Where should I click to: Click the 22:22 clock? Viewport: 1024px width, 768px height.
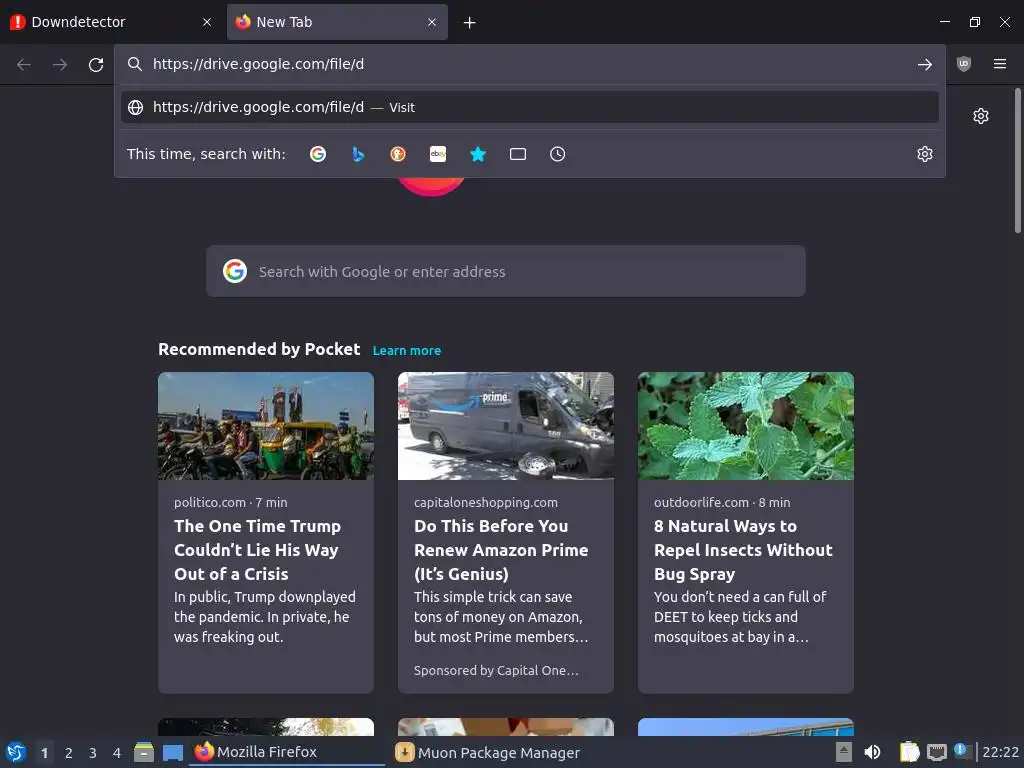click(1000, 752)
